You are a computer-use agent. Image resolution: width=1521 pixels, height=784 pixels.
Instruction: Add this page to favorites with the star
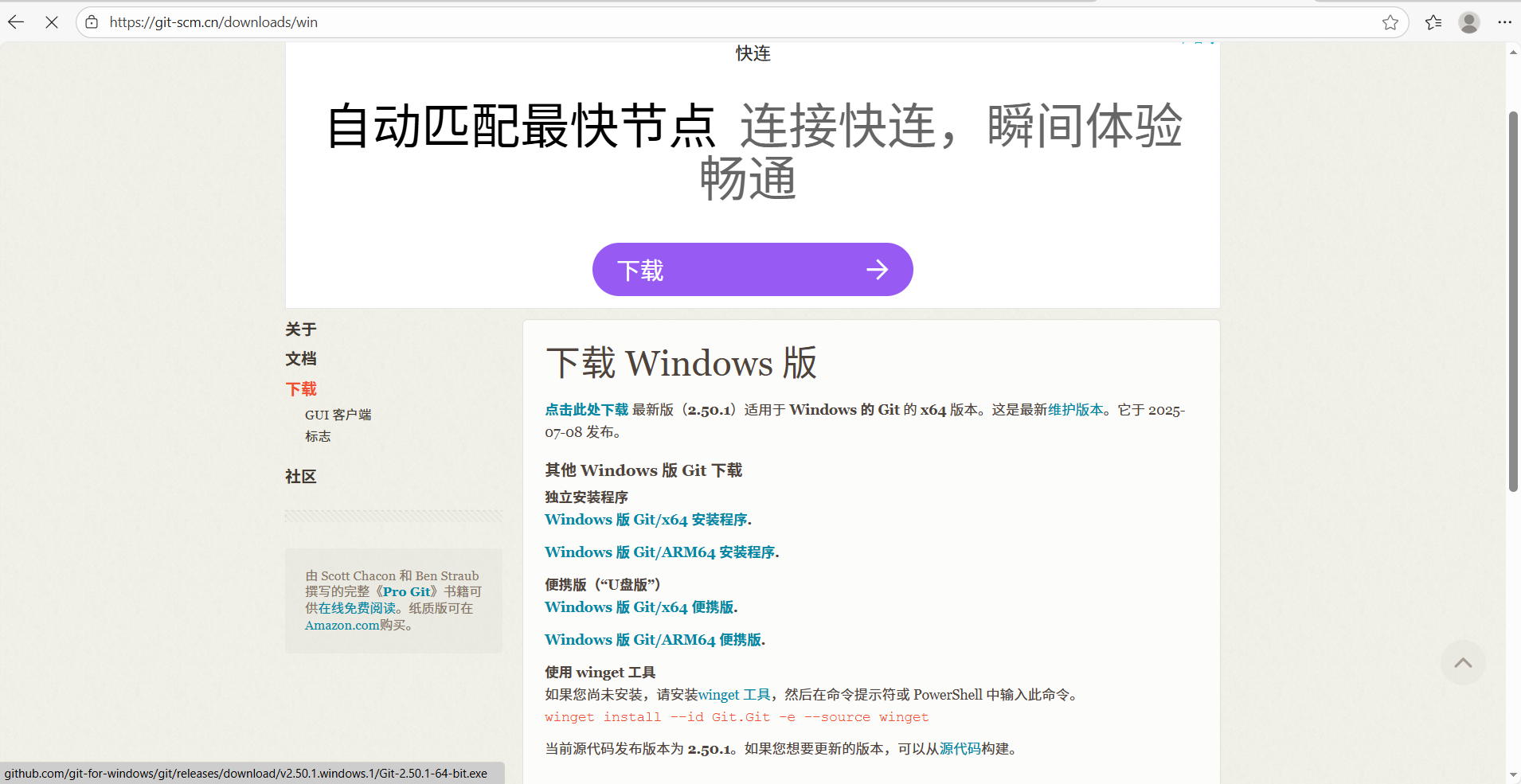(x=1390, y=22)
